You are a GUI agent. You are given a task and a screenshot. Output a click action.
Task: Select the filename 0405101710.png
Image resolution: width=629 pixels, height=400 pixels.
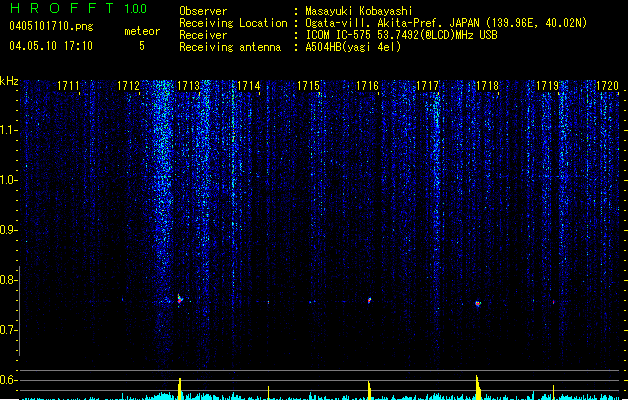click(51, 27)
